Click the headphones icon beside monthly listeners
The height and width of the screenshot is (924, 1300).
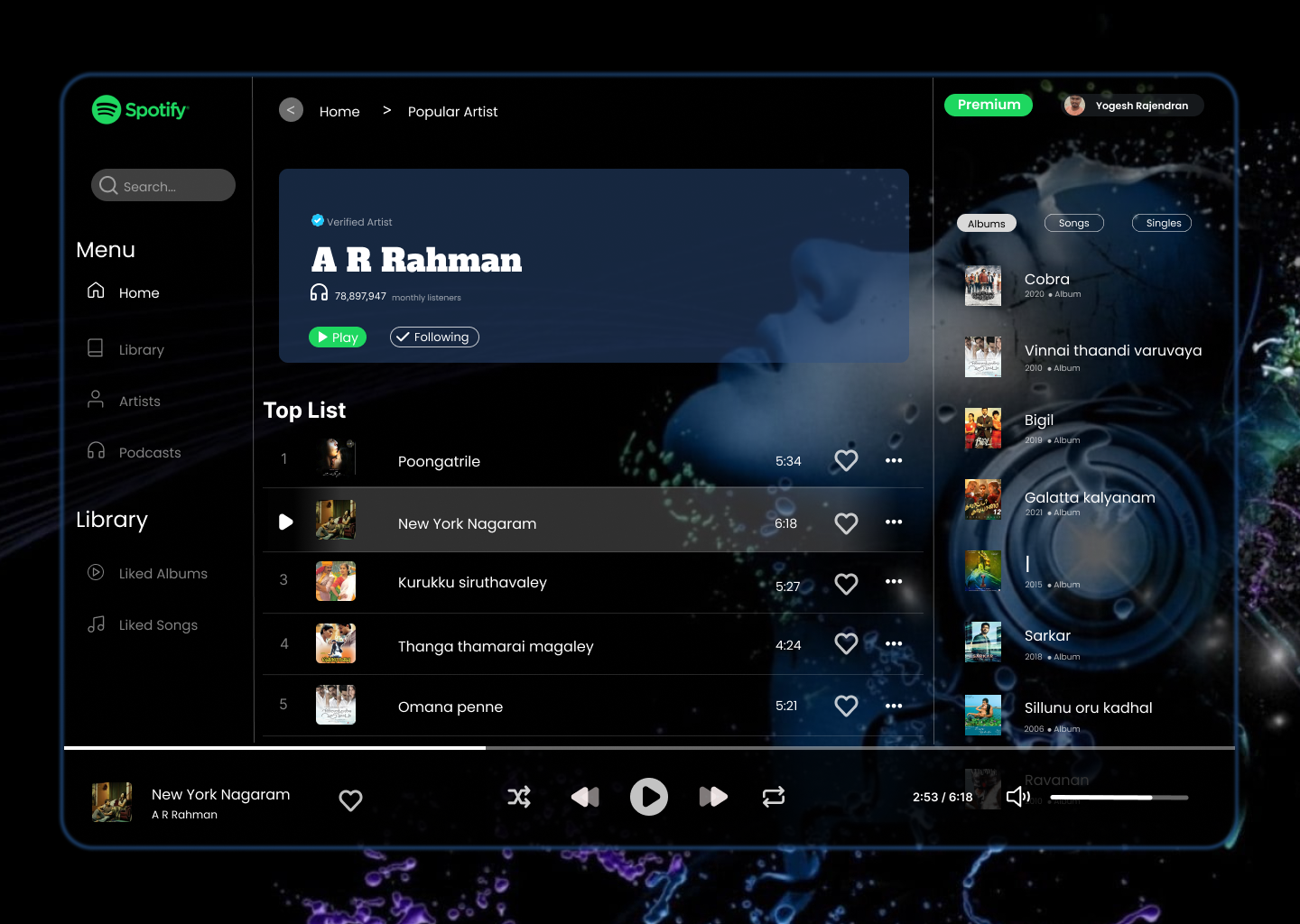(319, 292)
